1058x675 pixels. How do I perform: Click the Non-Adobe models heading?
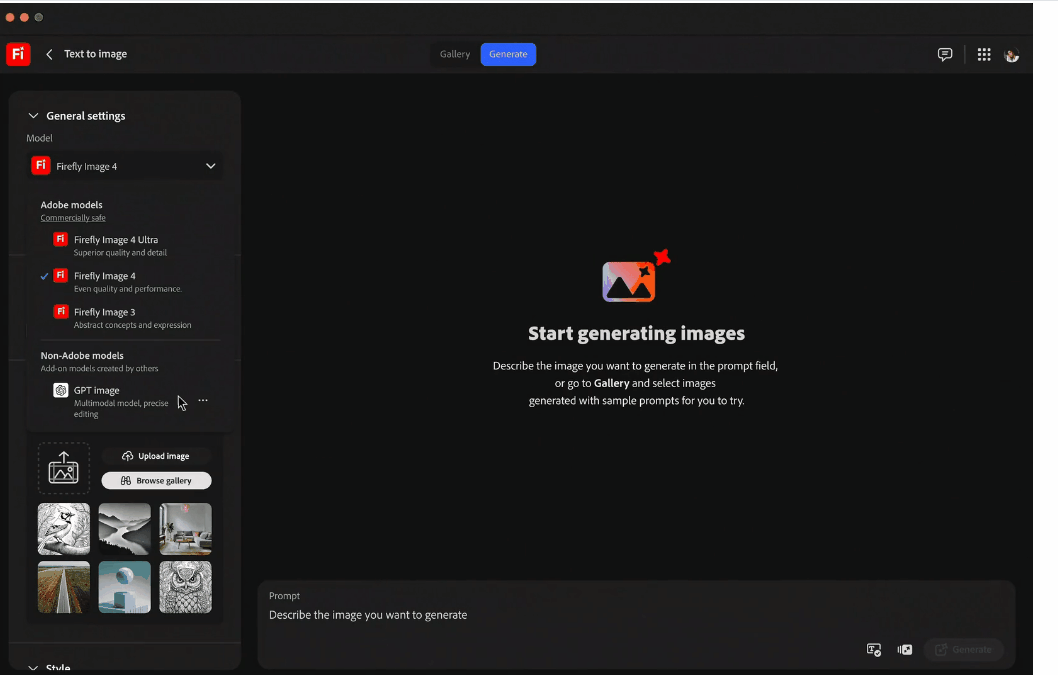[x=82, y=356]
